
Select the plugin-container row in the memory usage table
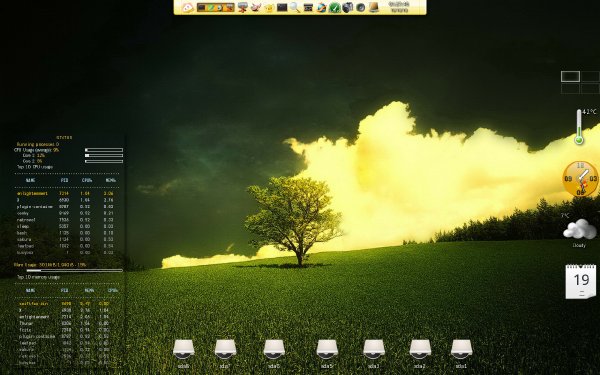(x=65, y=336)
